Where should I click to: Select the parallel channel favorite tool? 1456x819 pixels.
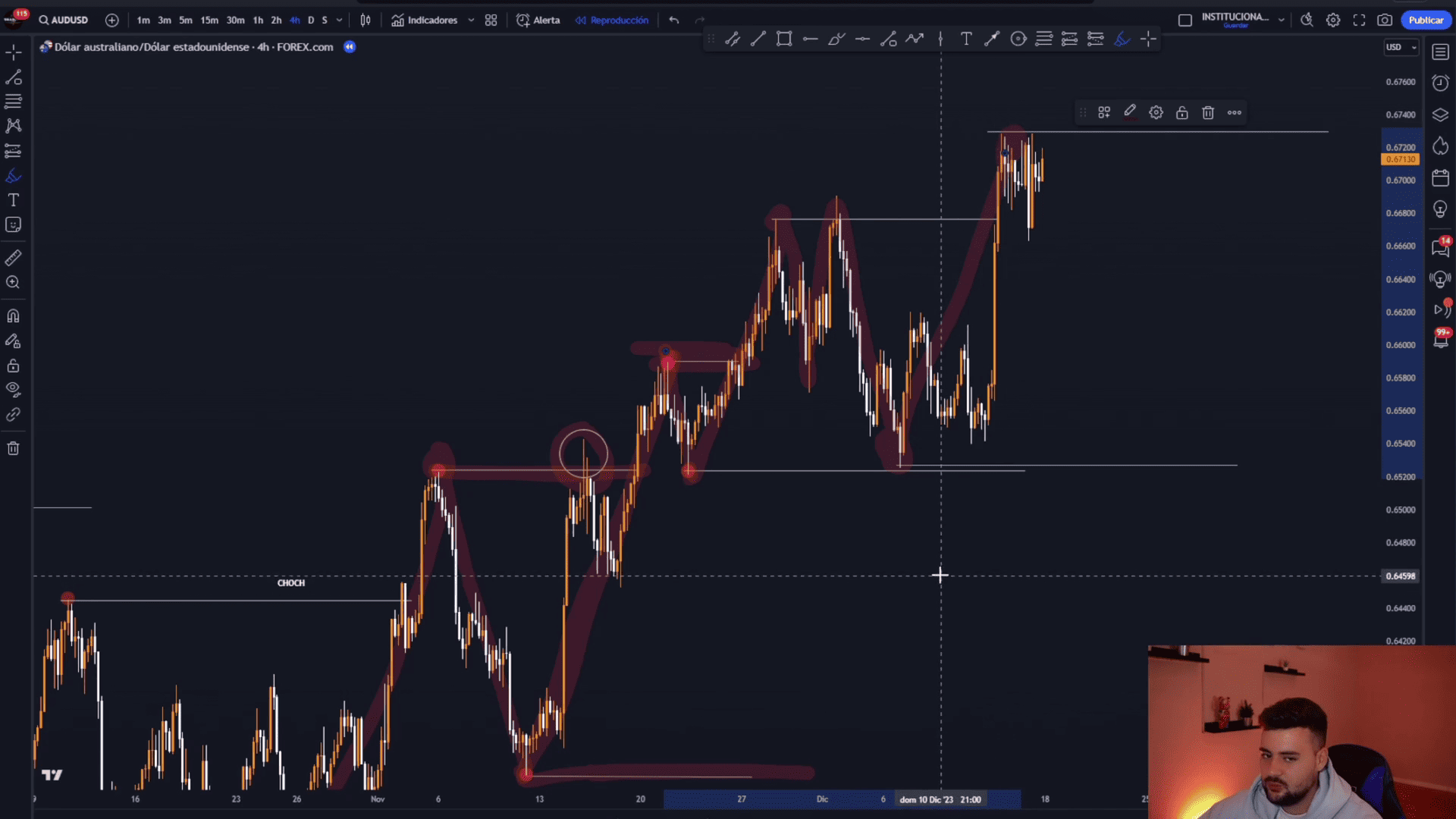coord(732,39)
